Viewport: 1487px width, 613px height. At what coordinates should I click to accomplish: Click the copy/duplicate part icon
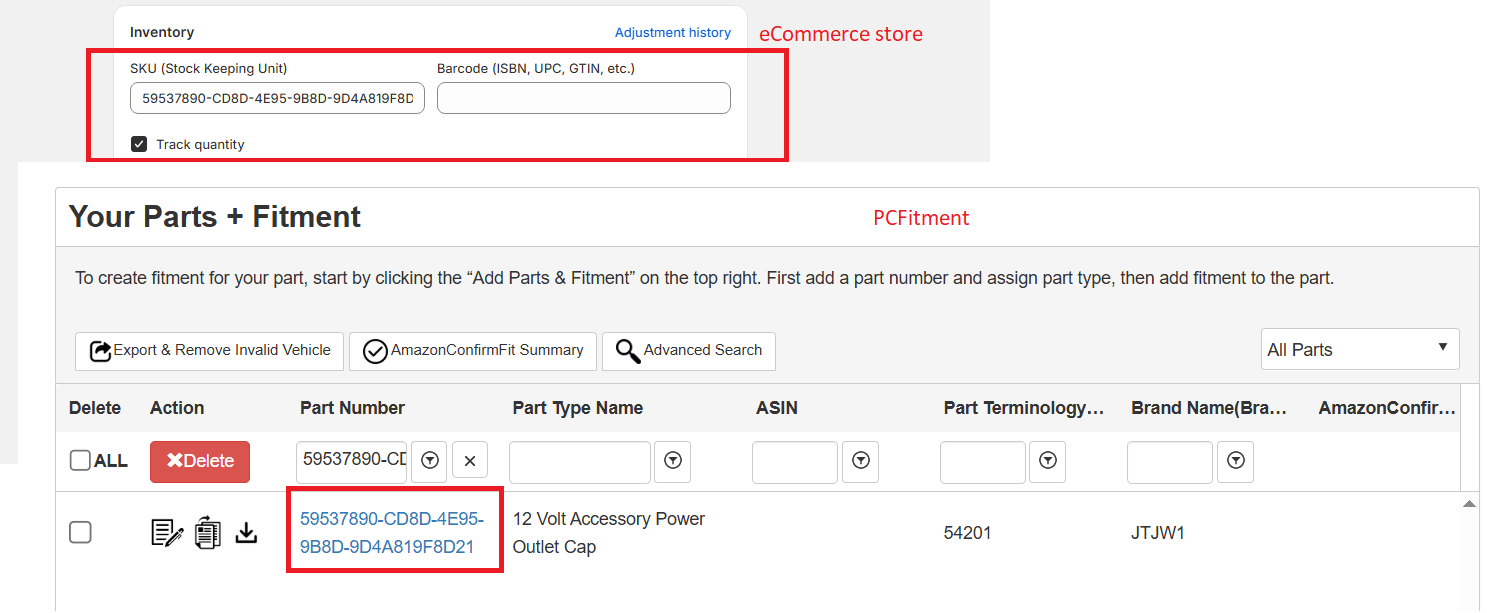click(x=206, y=532)
